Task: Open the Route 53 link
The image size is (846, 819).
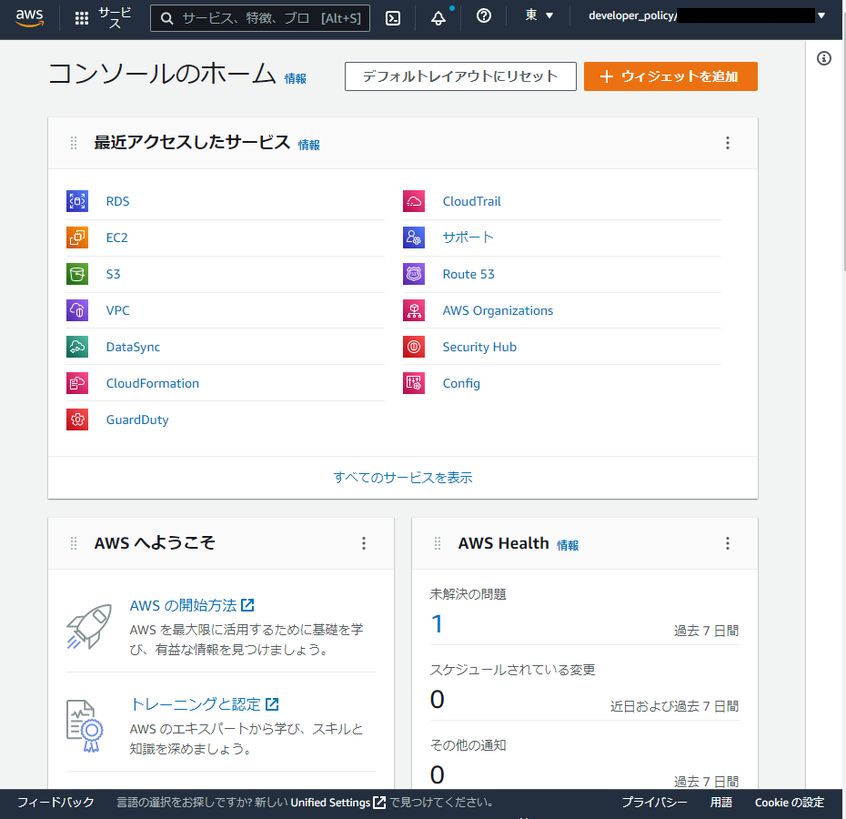Action: pyautogui.click(x=468, y=274)
